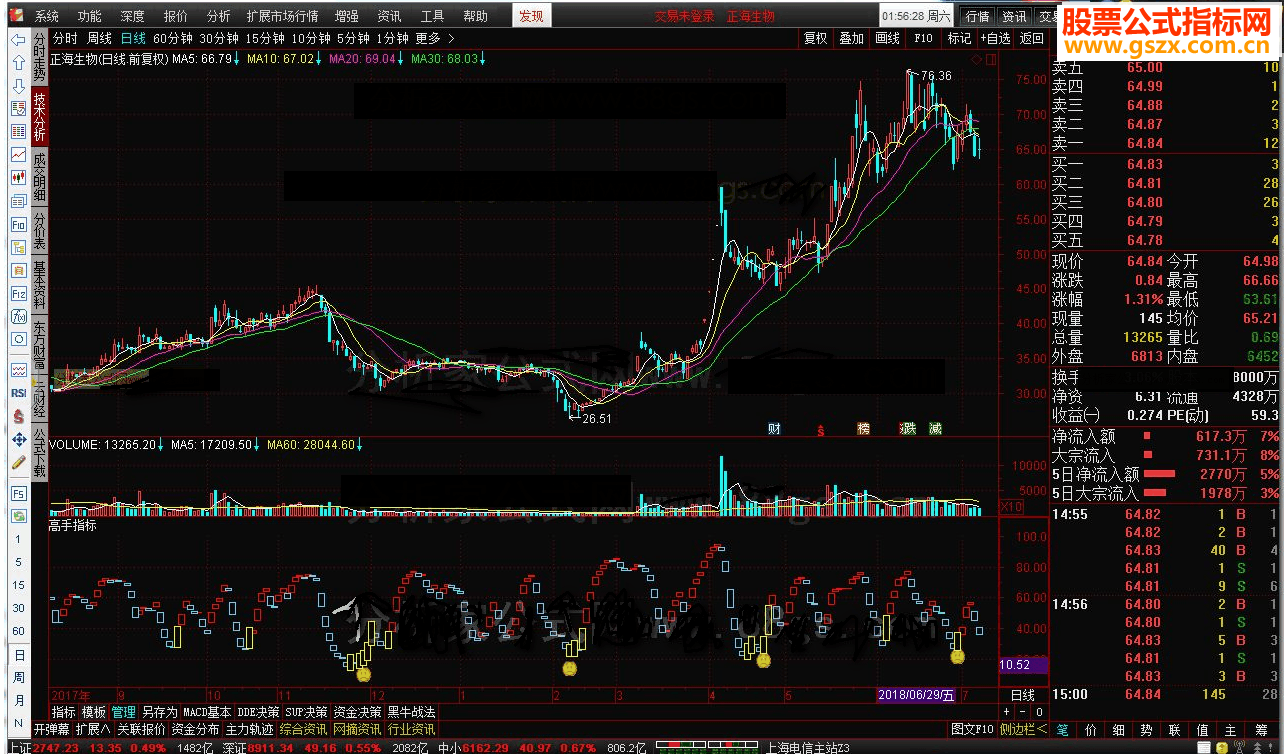The width and height of the screenshot is (1284, 754).
Task: Expand the 更多 period options
Action: [x=435, y=38]
